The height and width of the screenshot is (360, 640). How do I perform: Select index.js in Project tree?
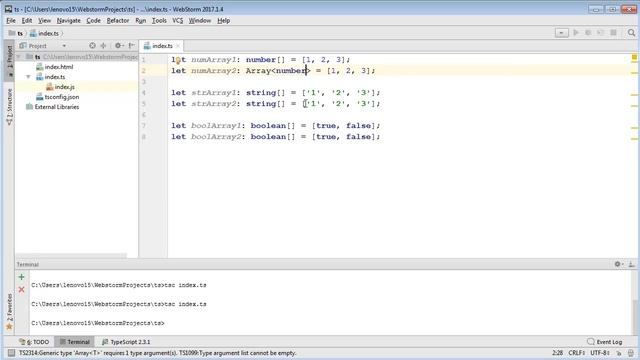point(60,87)
